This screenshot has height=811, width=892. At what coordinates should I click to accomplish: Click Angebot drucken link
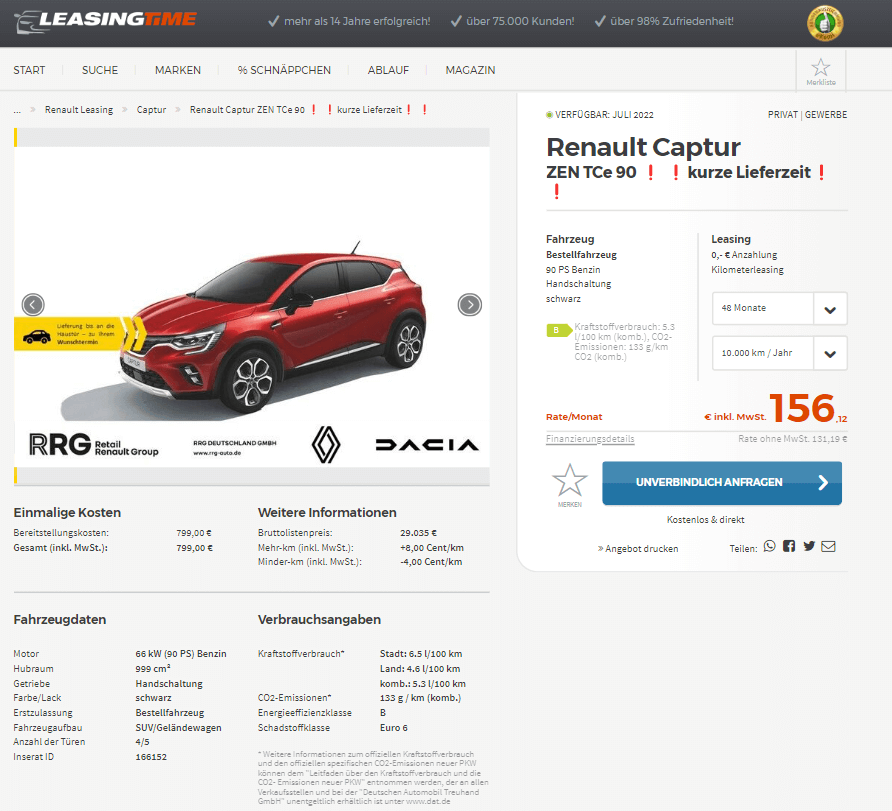(638, 549)
